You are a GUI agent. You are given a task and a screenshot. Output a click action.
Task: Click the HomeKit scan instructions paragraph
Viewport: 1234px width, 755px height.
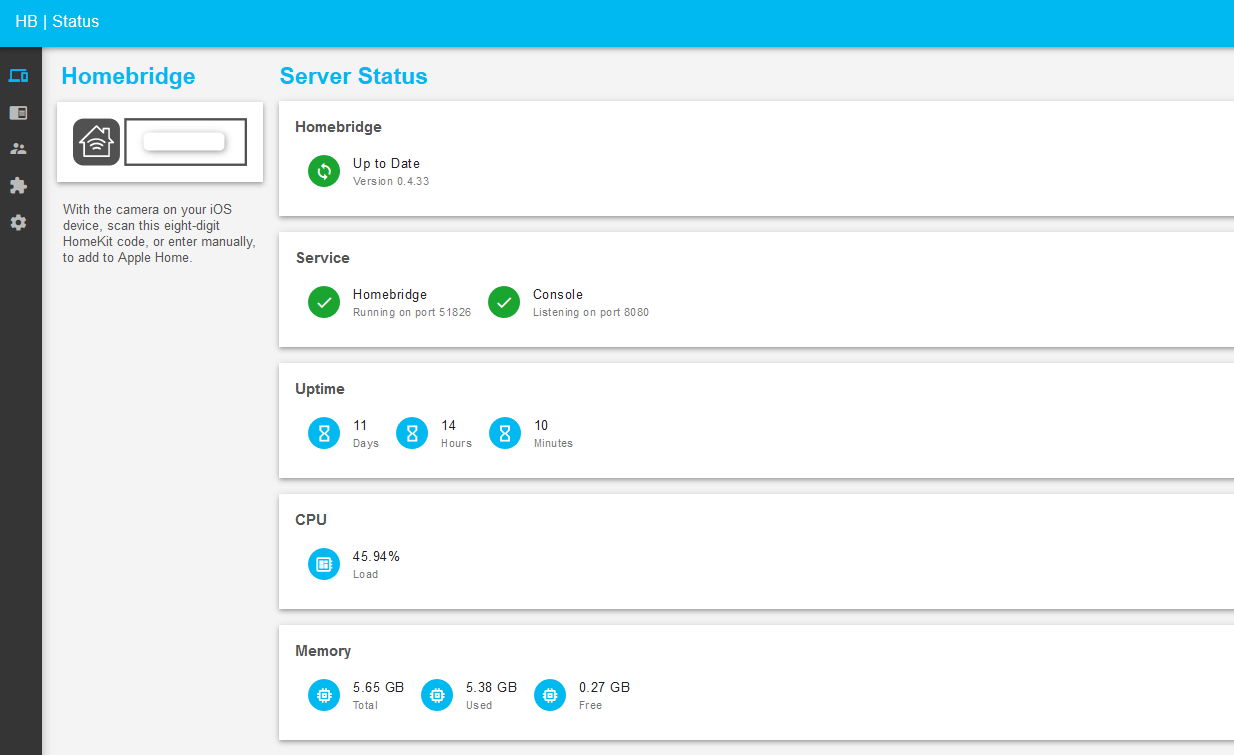coord(159,233)
